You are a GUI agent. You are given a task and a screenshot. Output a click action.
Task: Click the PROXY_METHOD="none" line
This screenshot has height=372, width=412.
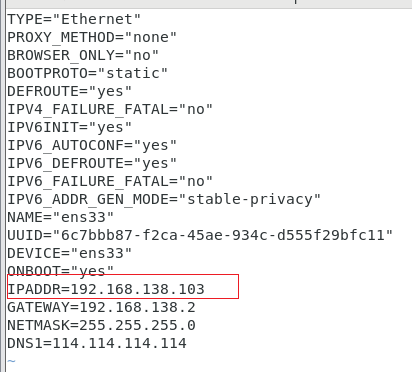coord(92,37)
